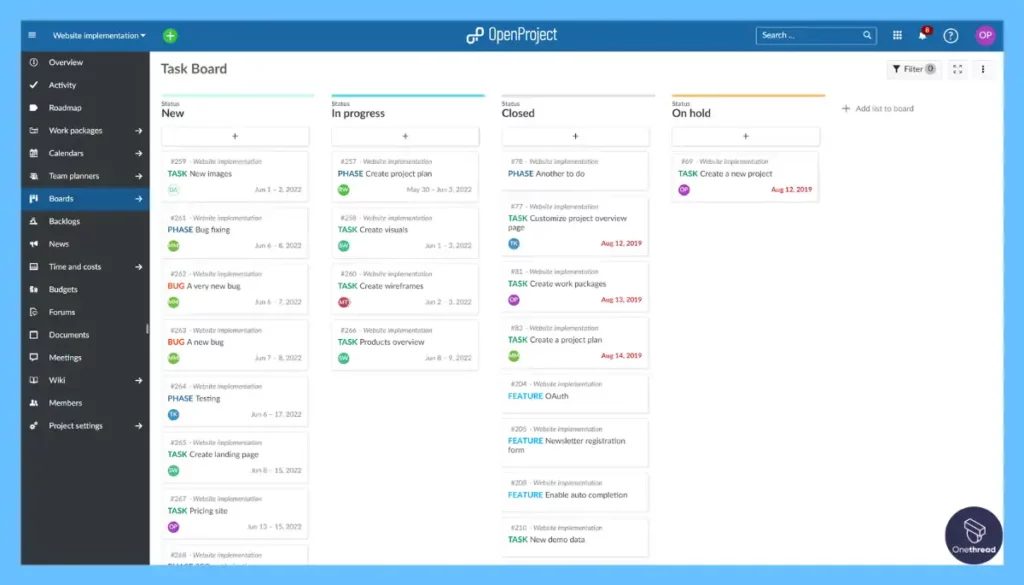Open Calendars from the sidebar icon
The image size is (1024, 585).
tap(34, 153)
